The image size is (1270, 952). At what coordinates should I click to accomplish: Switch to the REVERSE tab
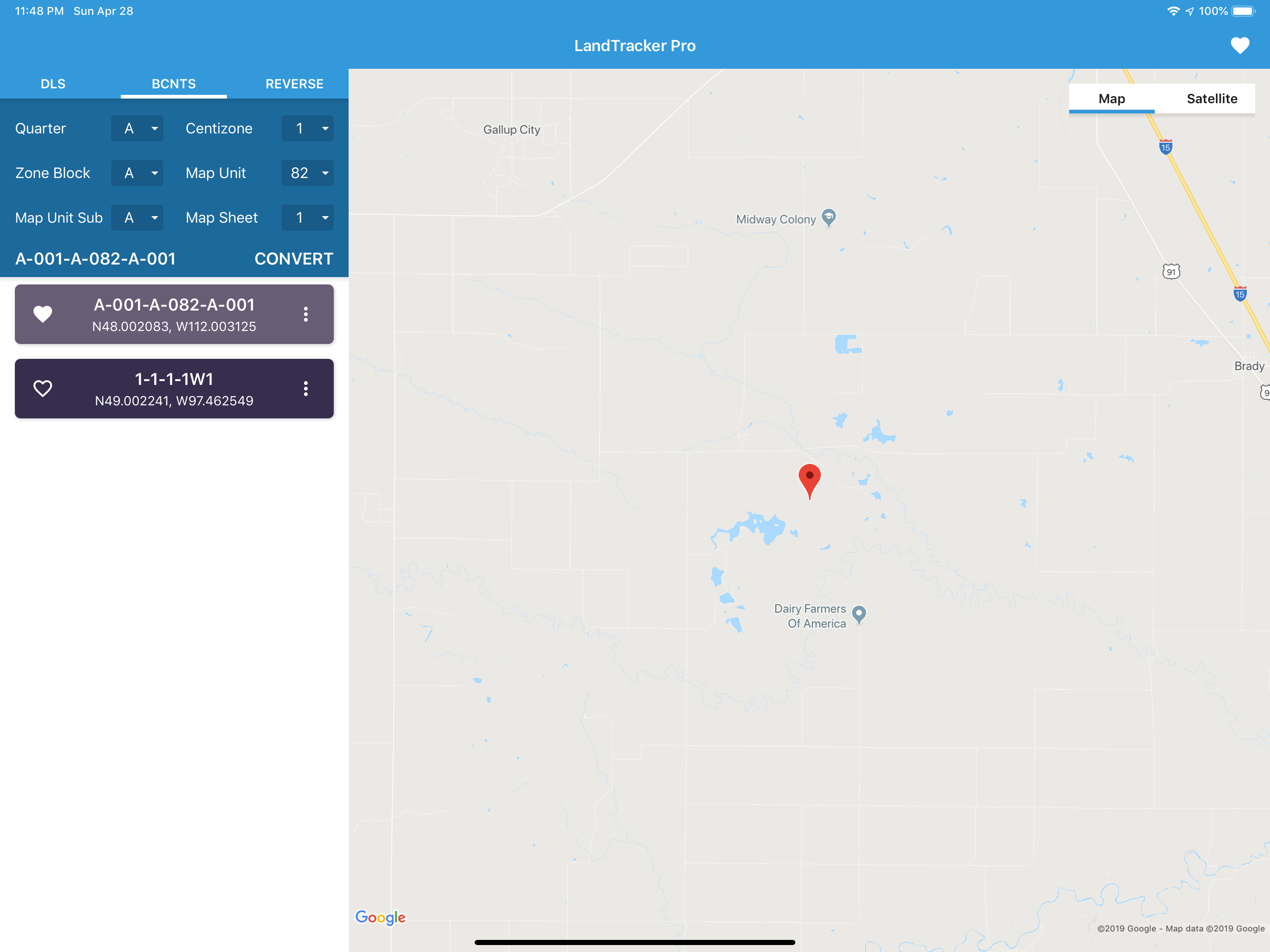click(294, 84)
